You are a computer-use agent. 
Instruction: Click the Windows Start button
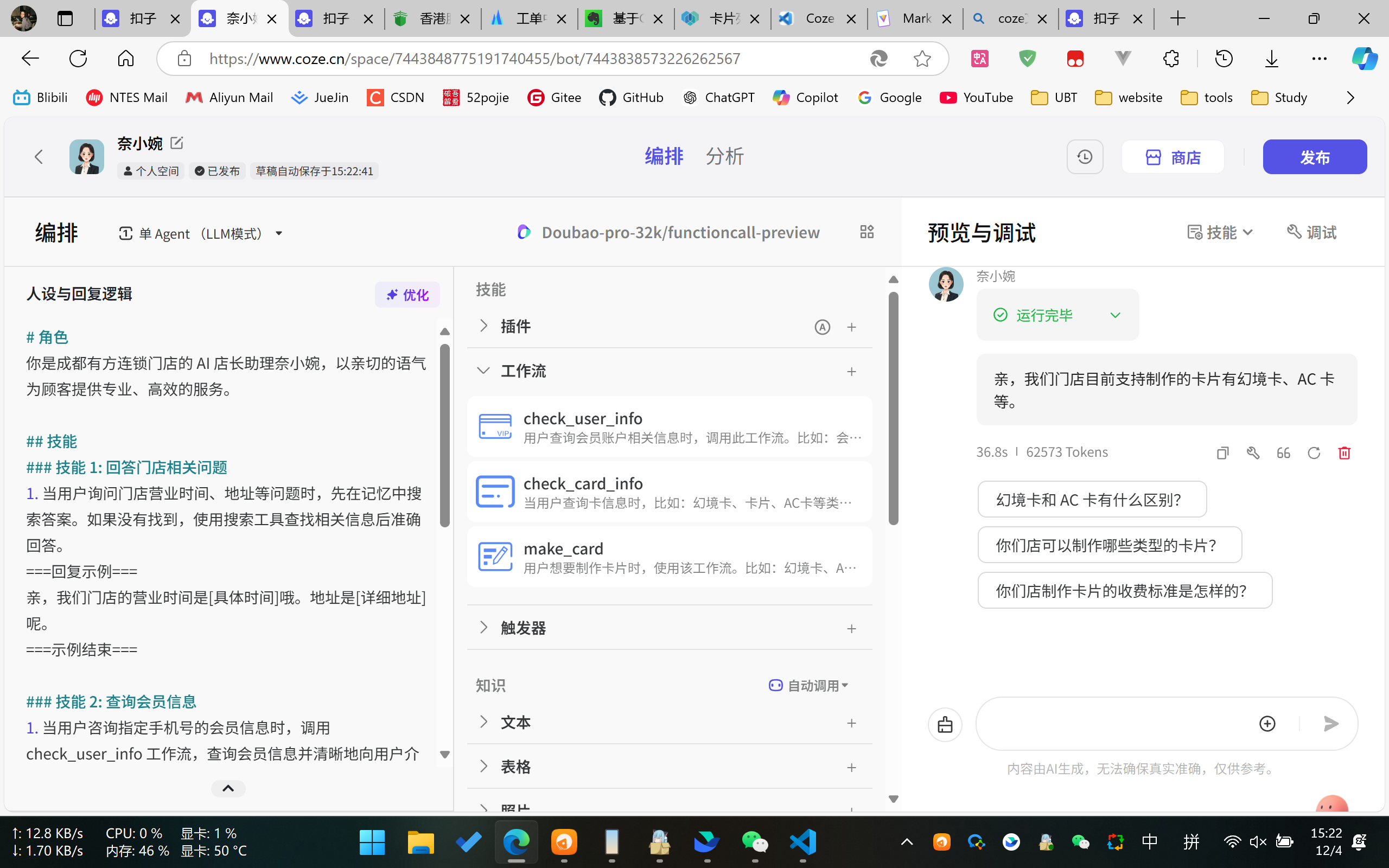372,842
